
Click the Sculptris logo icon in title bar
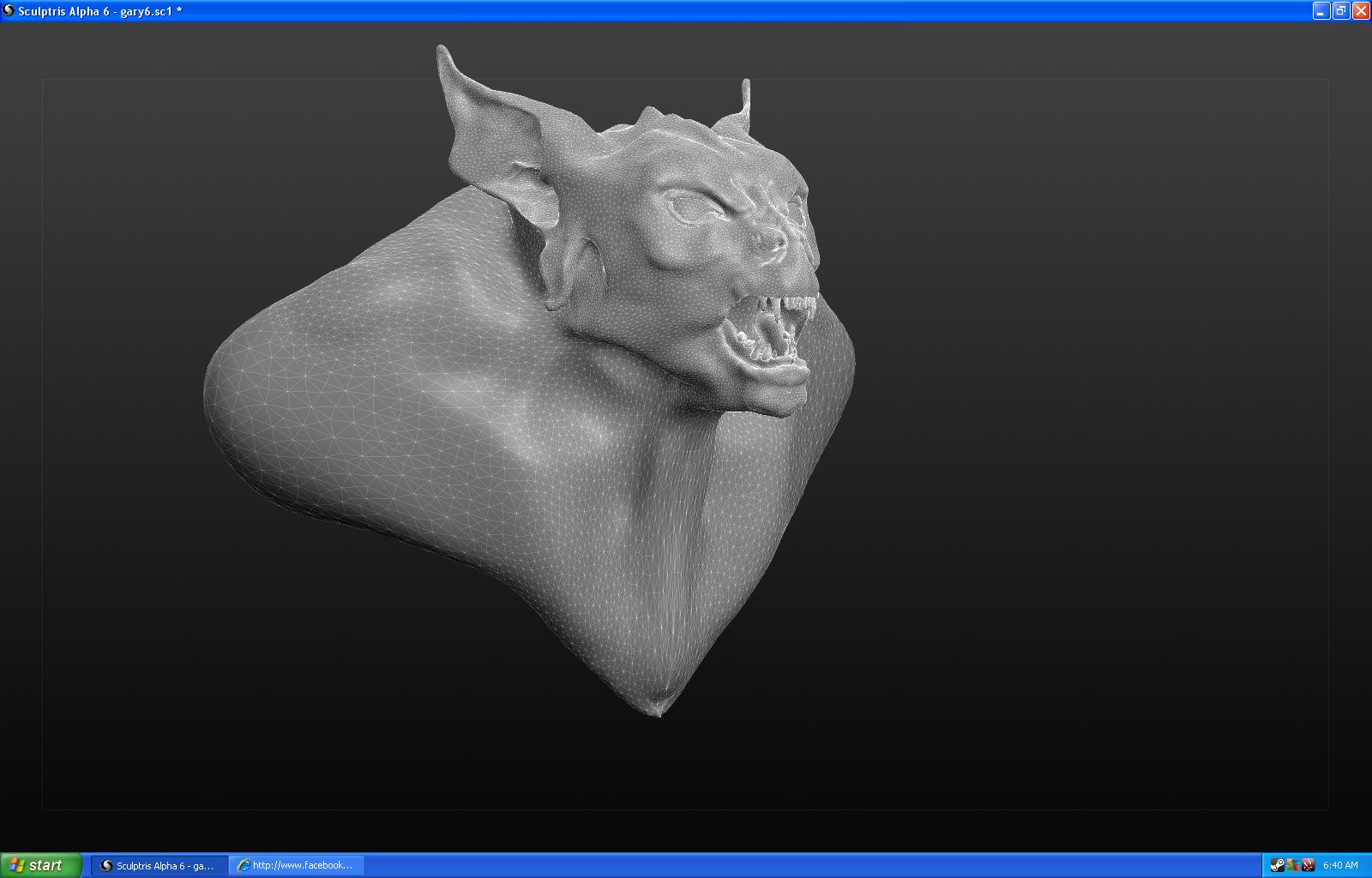[9, 10]
